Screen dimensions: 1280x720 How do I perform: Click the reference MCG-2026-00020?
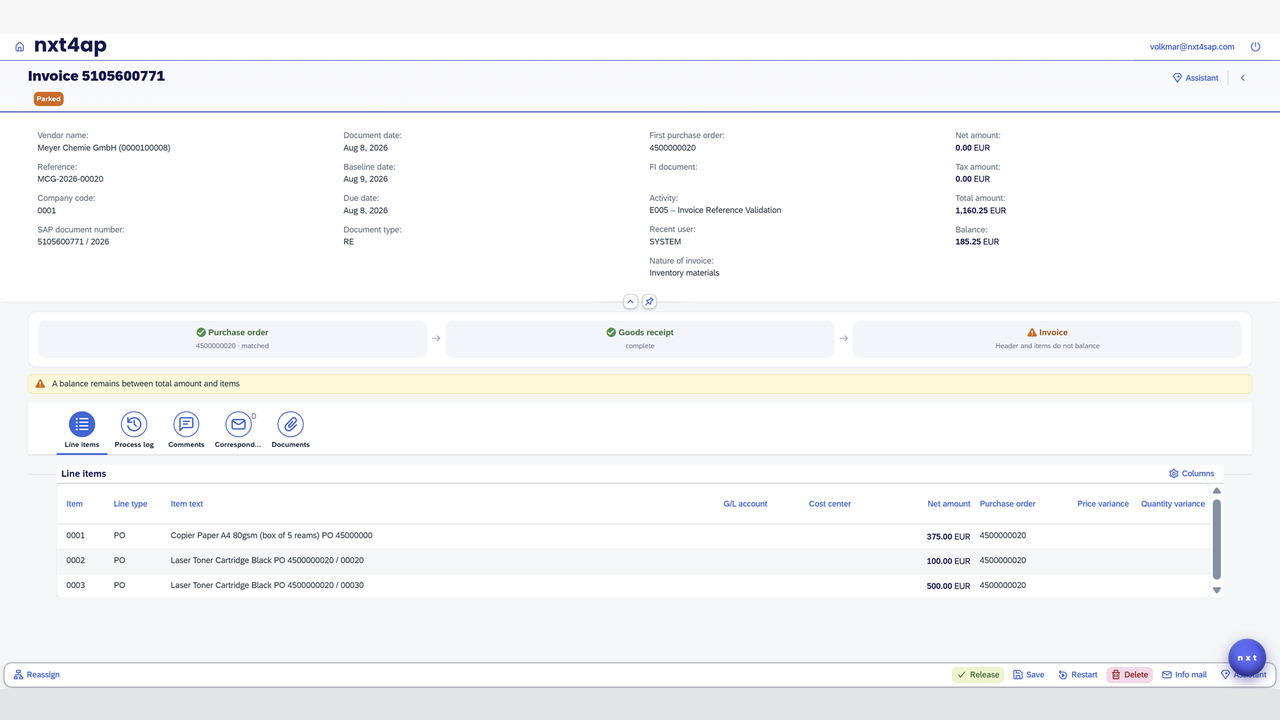click(x=70, y=179)
